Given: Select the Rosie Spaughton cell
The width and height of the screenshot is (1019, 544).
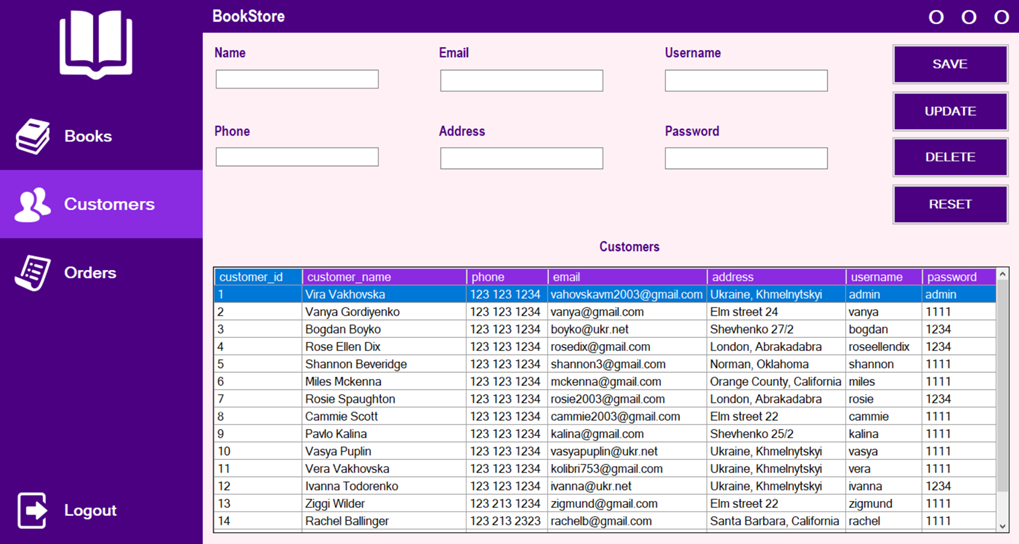Looking at the screenshot, I should tap(384, 399).
